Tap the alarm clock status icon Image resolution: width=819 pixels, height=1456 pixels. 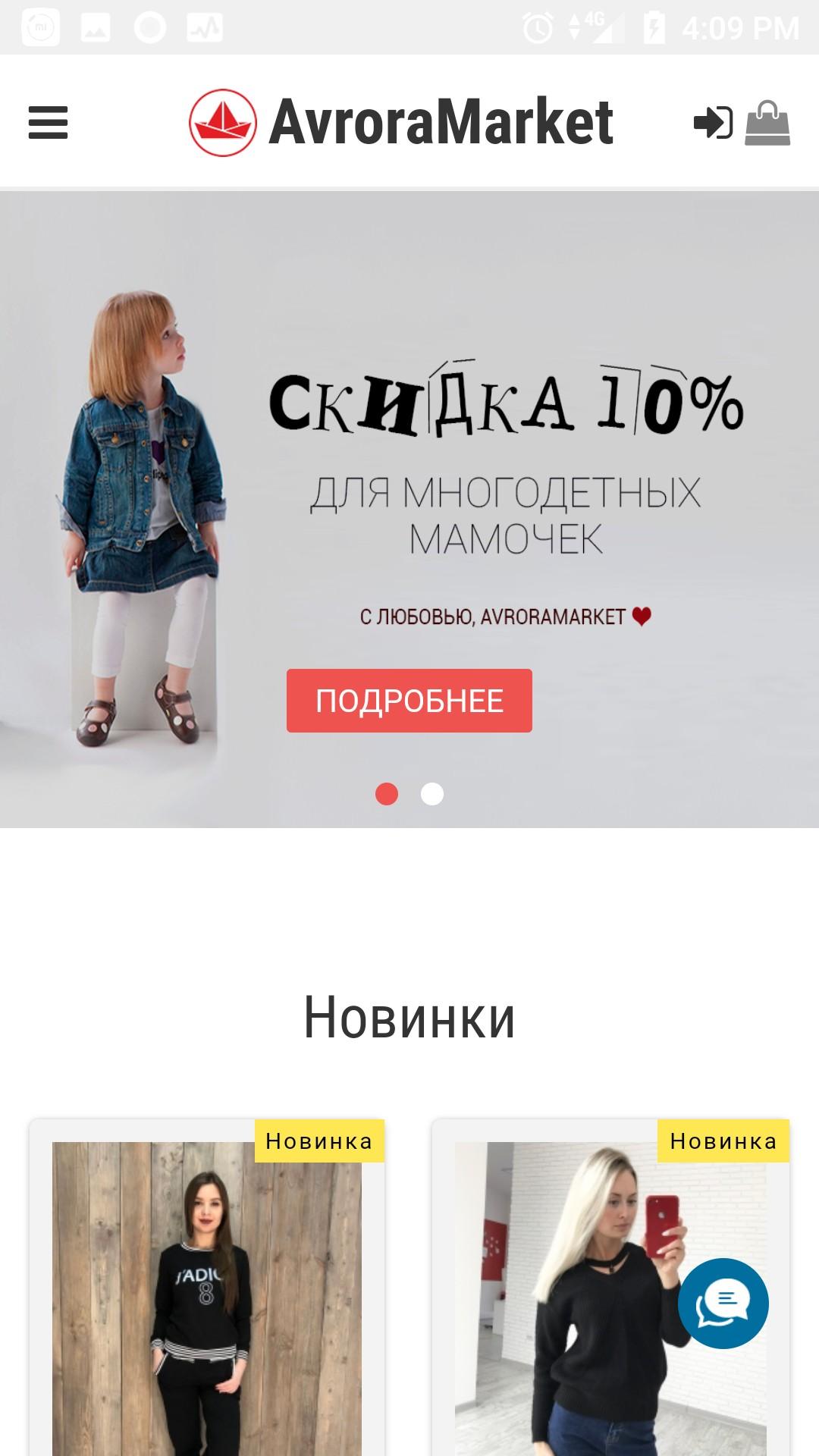pos(538,28)
